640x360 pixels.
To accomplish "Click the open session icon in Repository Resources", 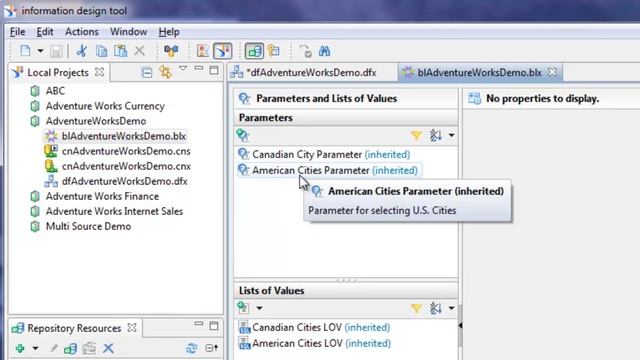I will 70,349.
